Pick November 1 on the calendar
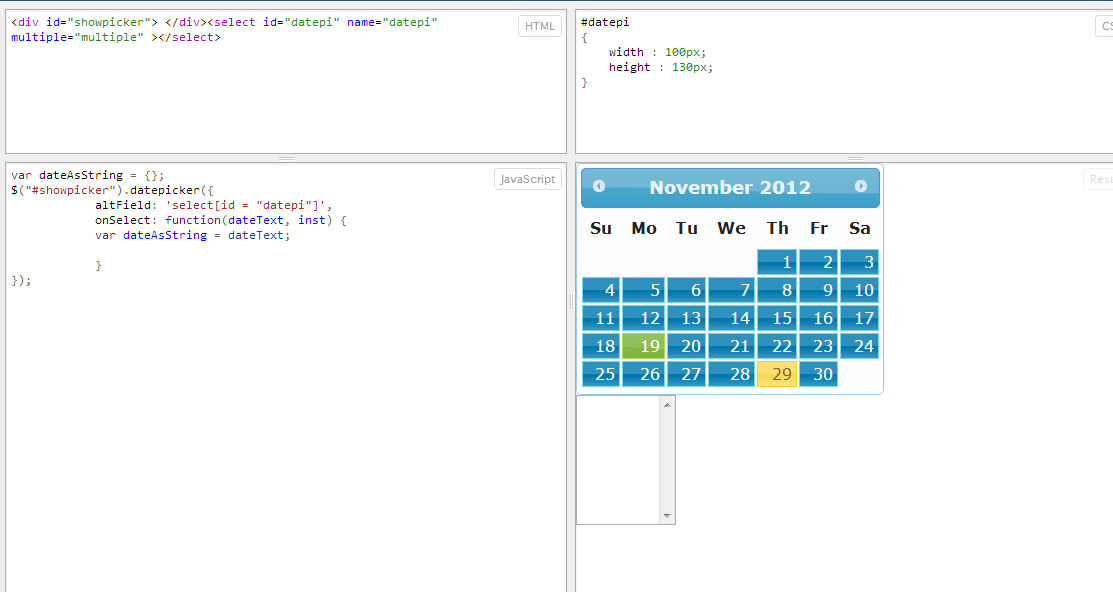This screenshot has width=1113, height=592. point(777,261)
